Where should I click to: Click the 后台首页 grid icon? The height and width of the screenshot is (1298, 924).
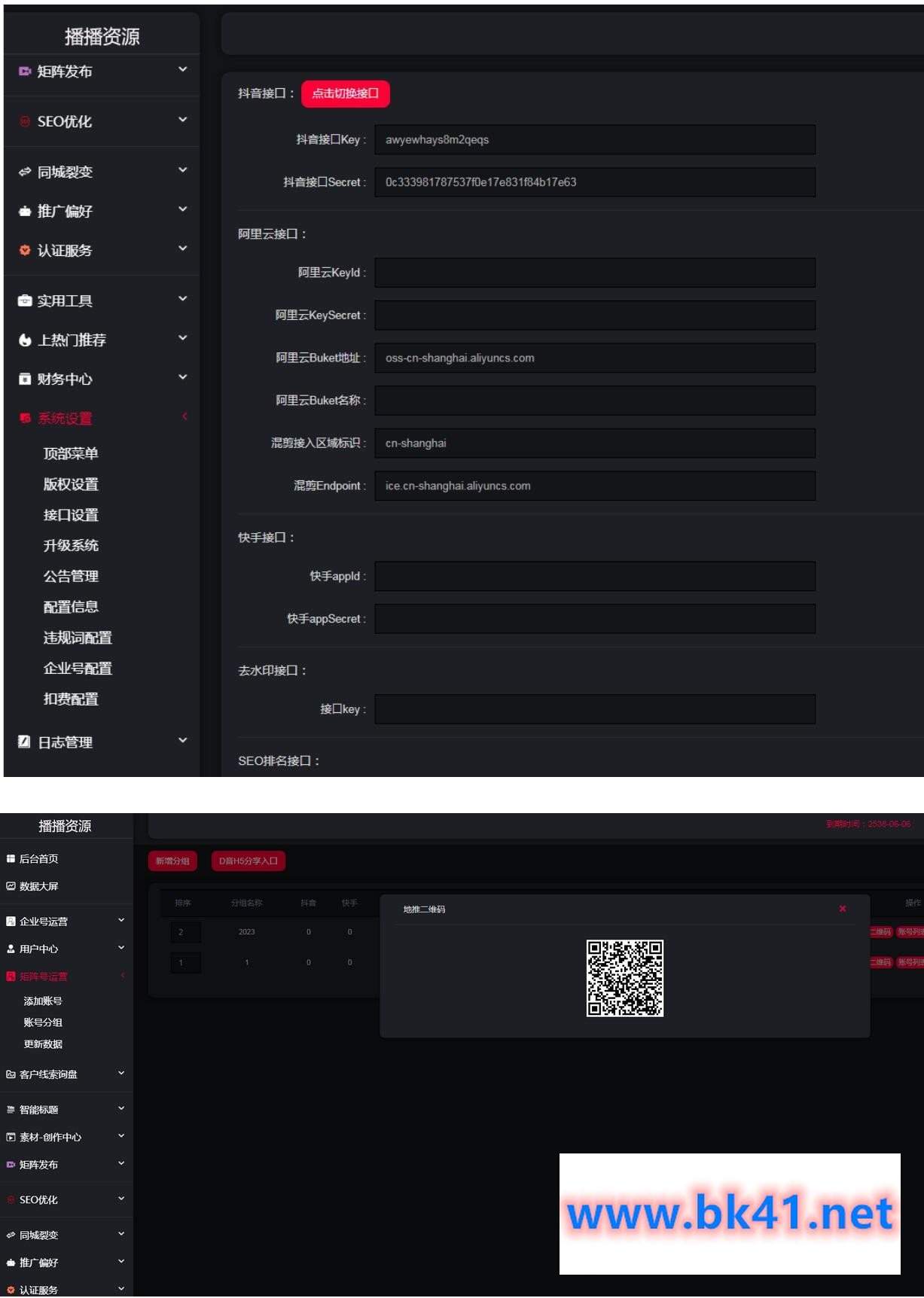click(11, 858)
